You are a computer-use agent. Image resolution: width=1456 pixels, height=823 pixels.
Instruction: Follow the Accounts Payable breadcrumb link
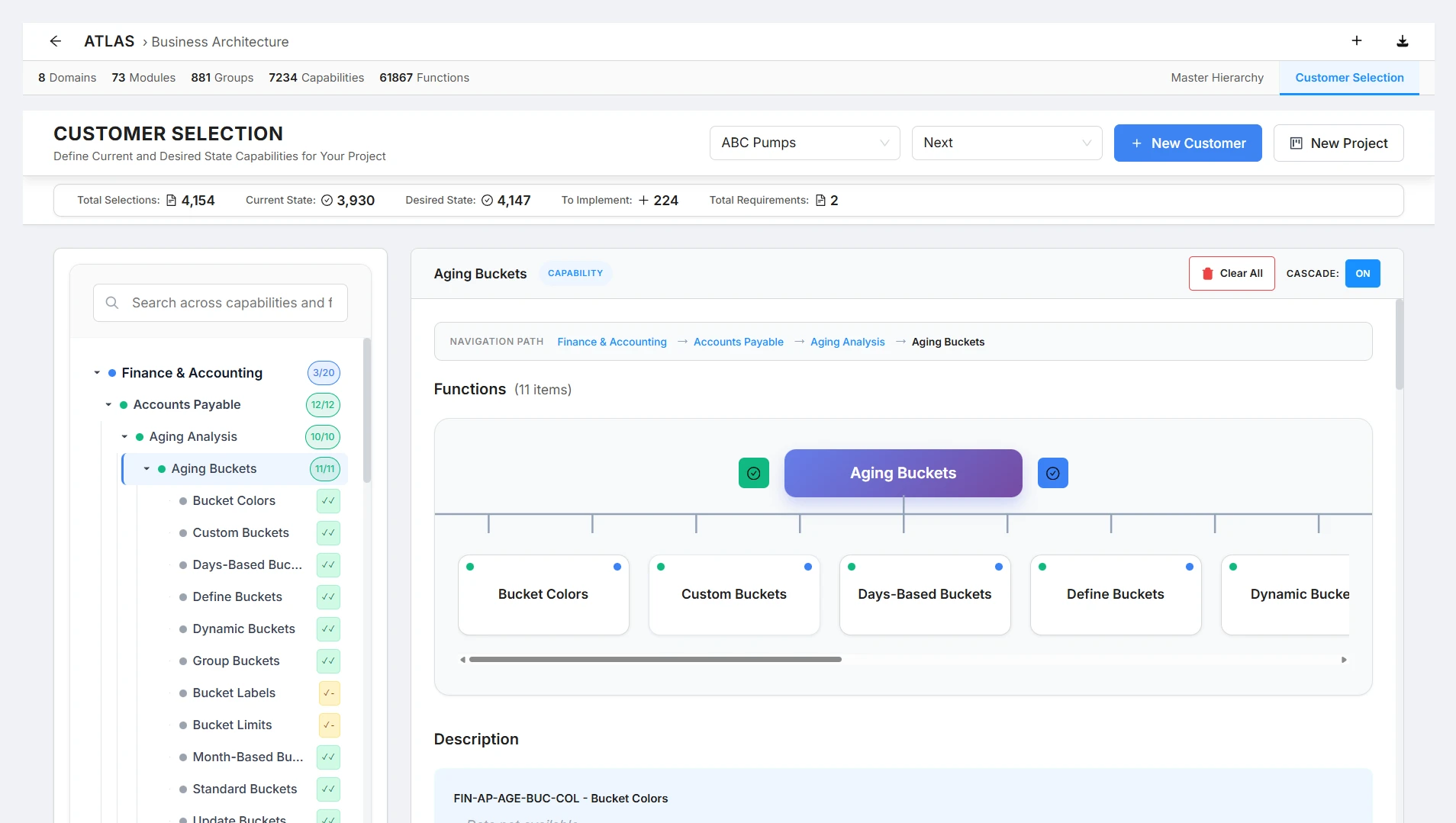(x=739, y=342)
